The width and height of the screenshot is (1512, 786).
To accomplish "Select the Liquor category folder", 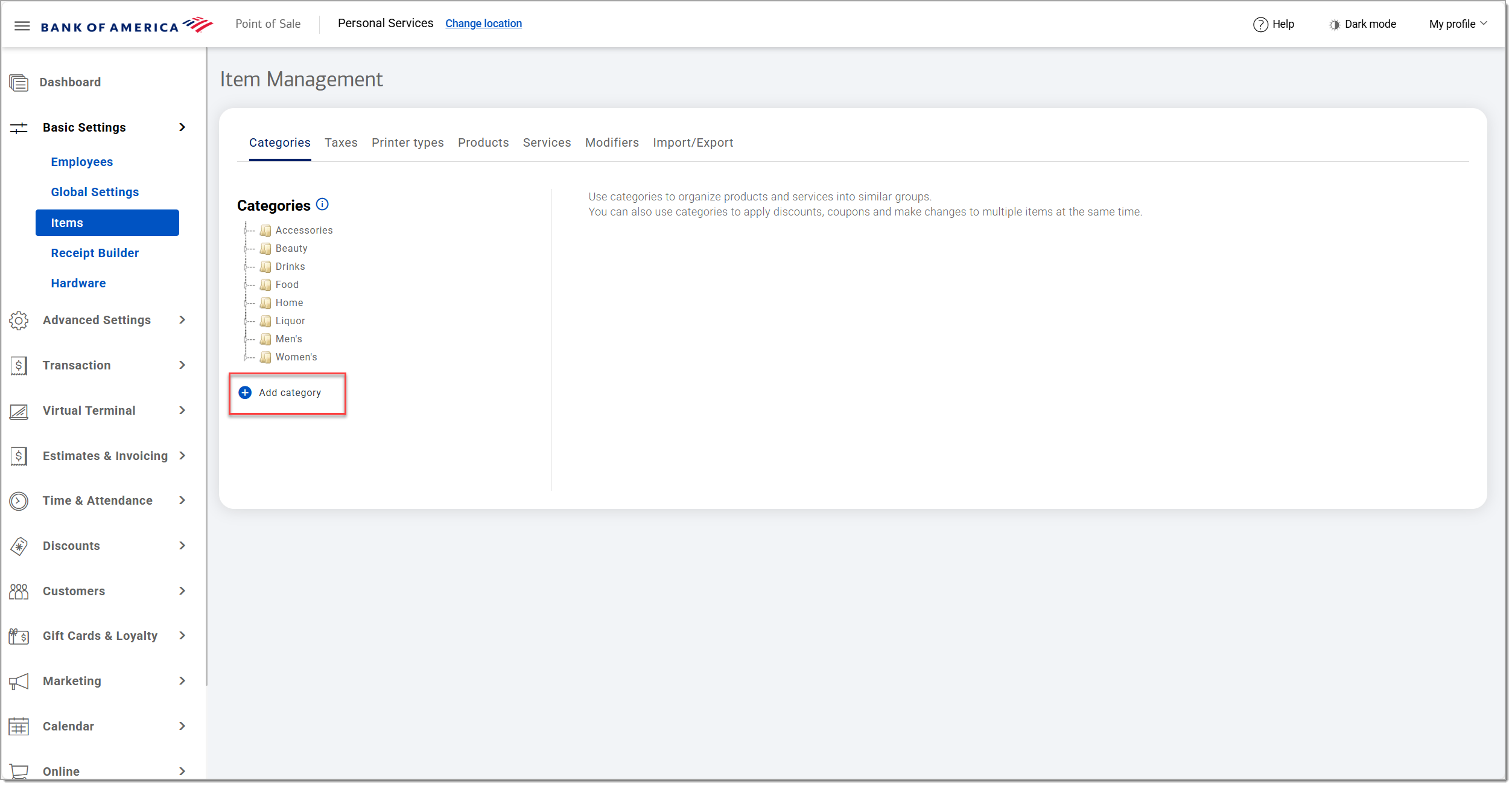I will [x=290, y=321].
